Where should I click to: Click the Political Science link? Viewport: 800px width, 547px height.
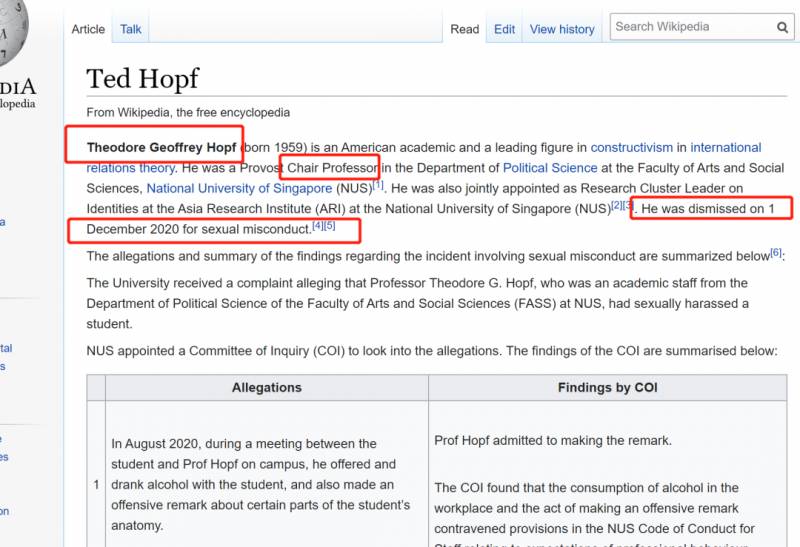[550, 168]
